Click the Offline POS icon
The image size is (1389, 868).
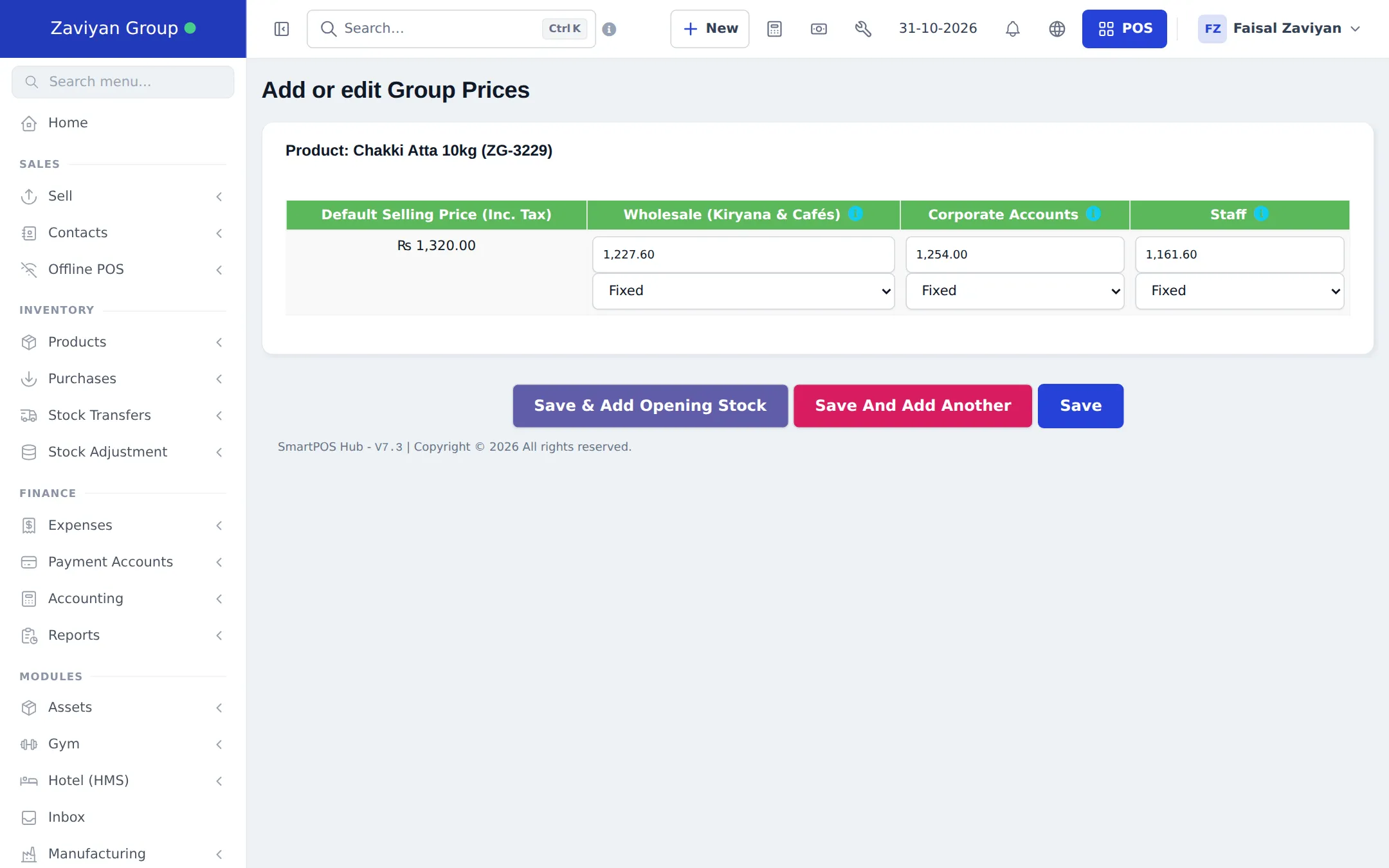point(29,269)
